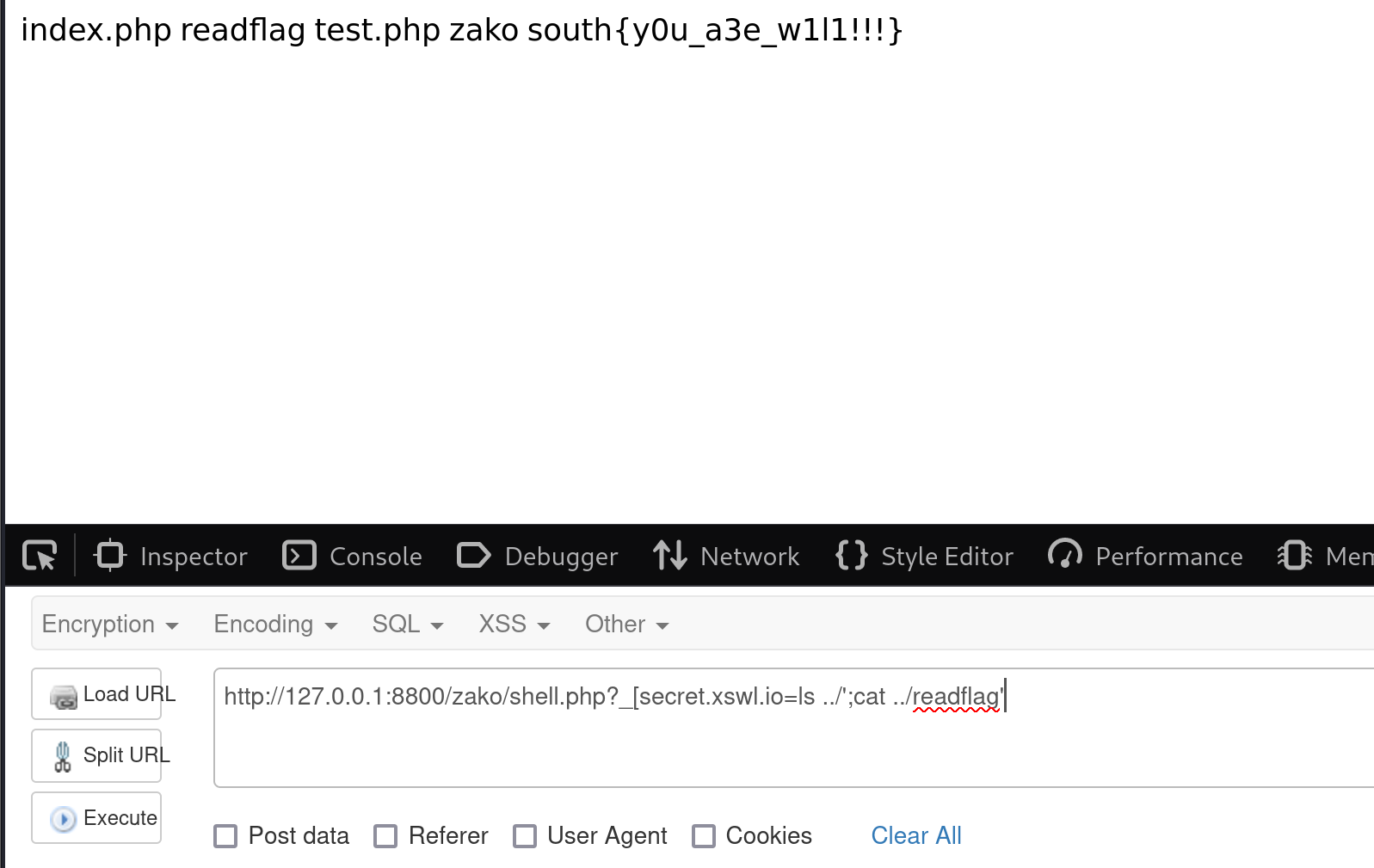The width and height of the screenshot is (1374, 868).
Task: Click the flag text in page output
Action: click(715, 30)
